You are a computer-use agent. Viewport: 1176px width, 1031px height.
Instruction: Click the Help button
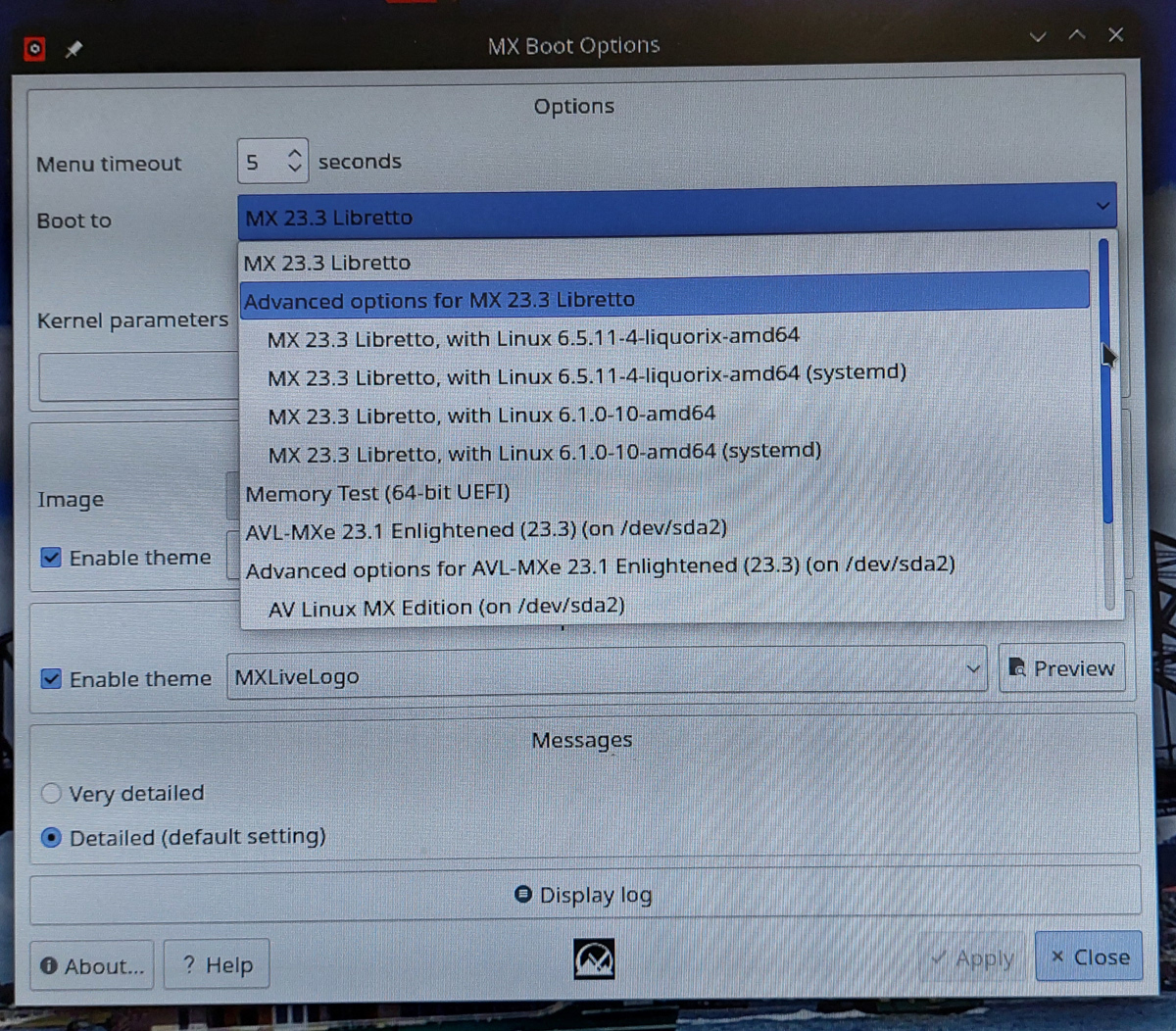pyautogui.click(x=217, y=965)
